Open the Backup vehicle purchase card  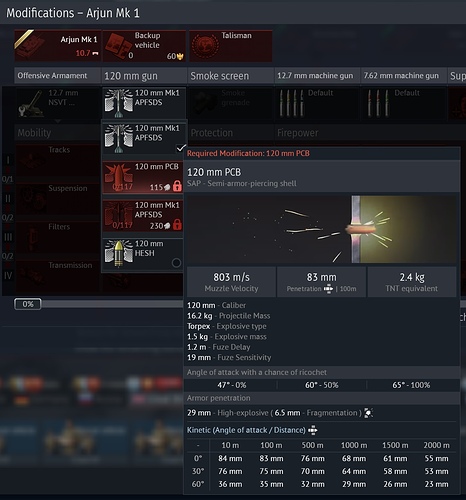pyautogui.click(x=144, y=45)
